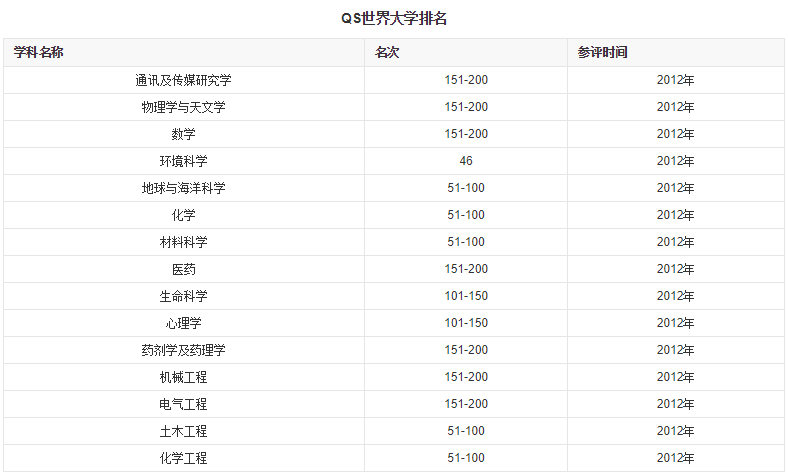Click the QS世界大学排名 title
Screen dimensions: 788x476
394,19
